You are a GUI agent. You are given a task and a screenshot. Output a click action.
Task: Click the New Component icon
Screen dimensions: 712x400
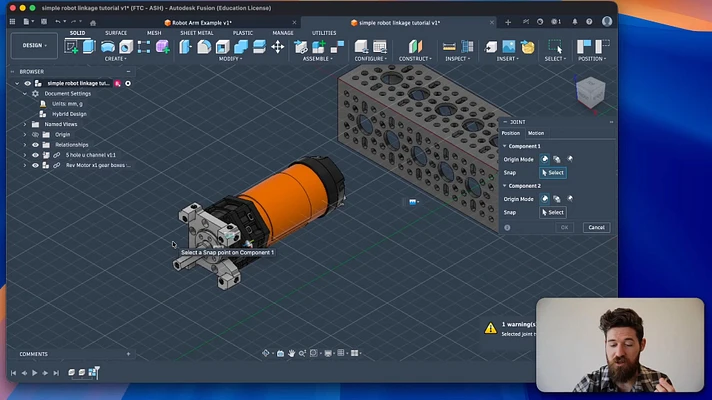pyautogui.click(x=319, y=46)
